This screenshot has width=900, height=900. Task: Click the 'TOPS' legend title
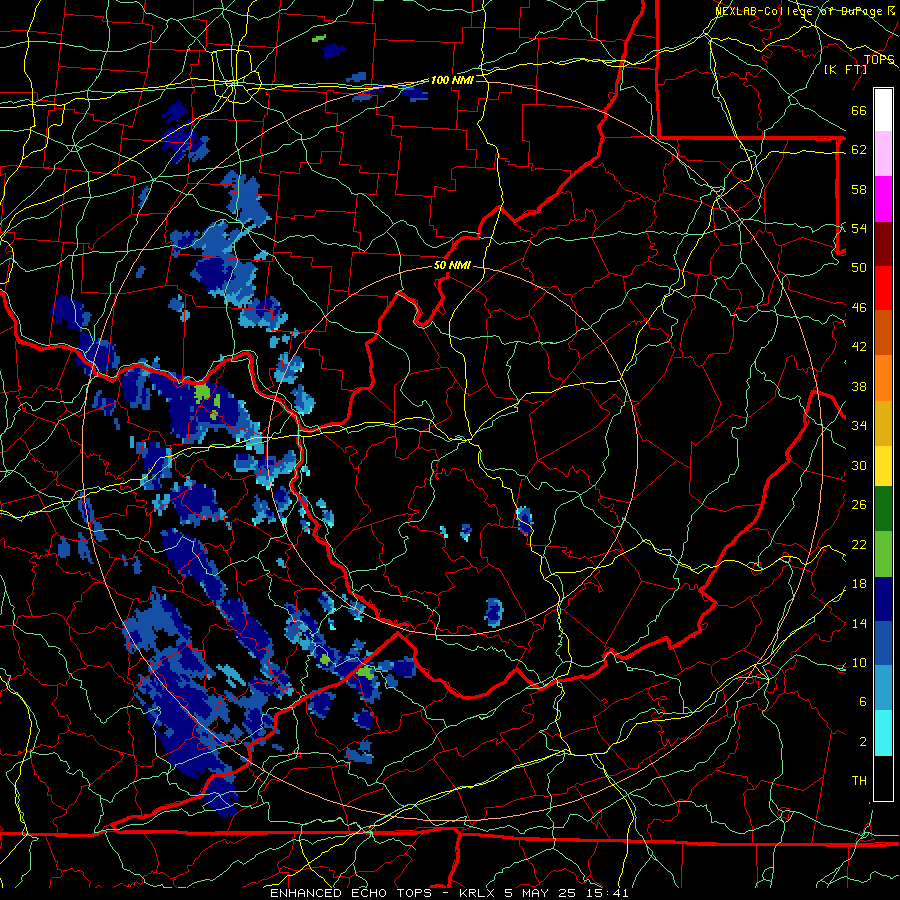click(879, 59)
